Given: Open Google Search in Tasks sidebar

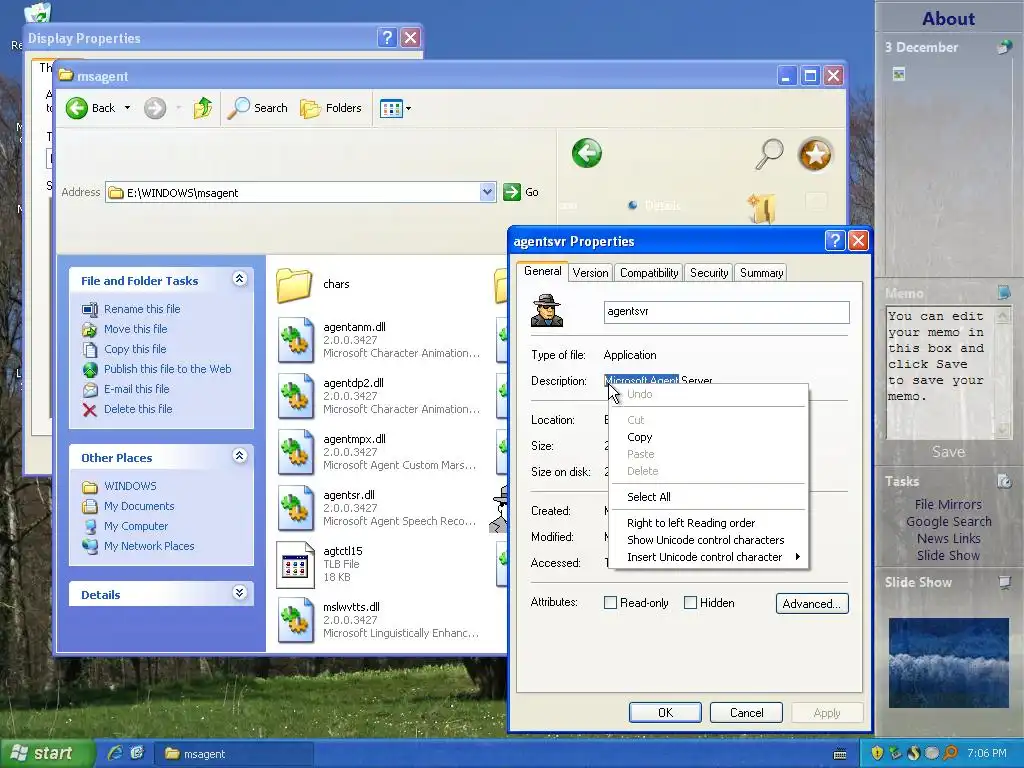Looking at the screenshot, I should pos(948,521).
